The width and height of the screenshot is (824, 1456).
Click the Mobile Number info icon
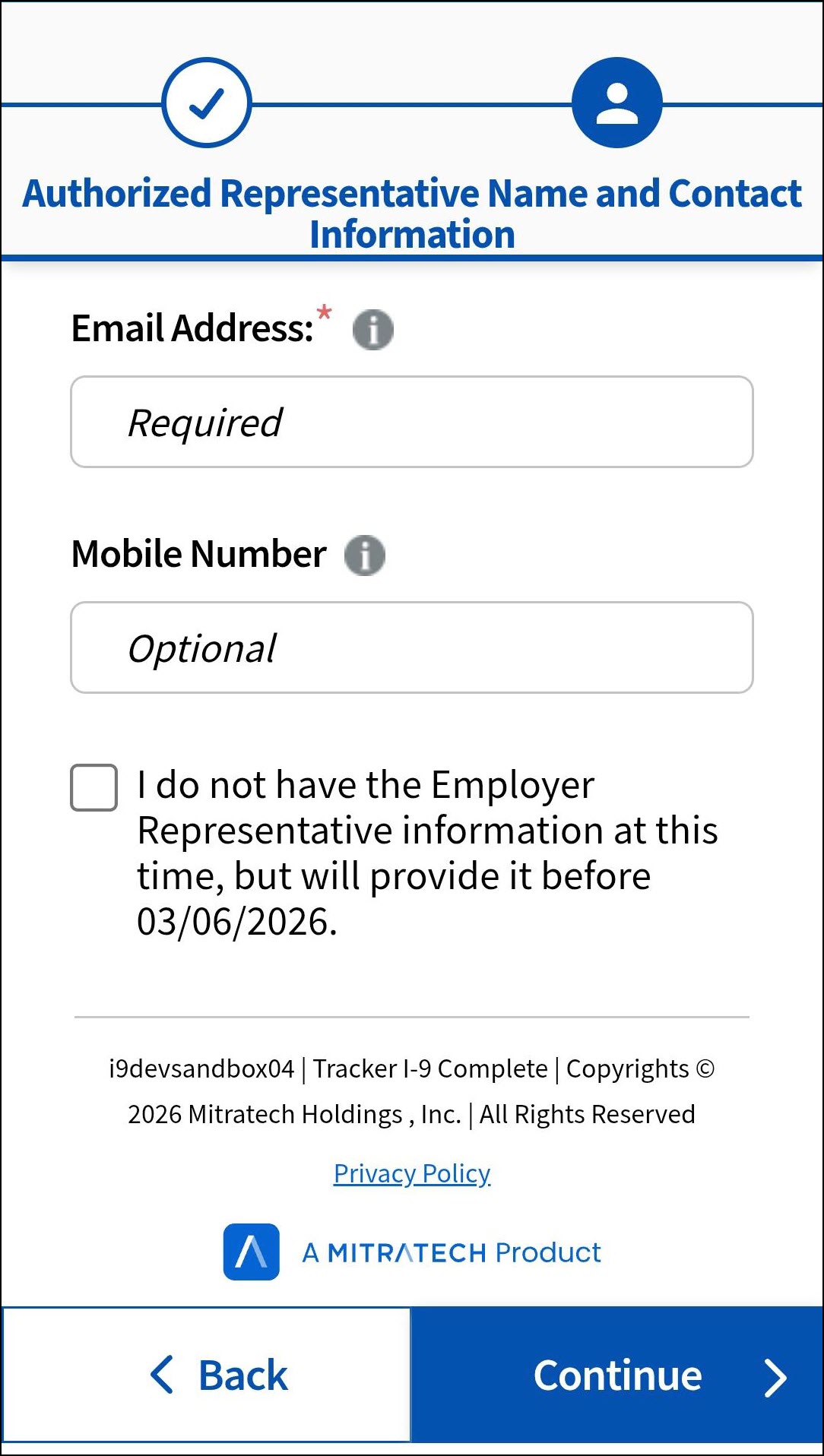[x=366, y=554]
